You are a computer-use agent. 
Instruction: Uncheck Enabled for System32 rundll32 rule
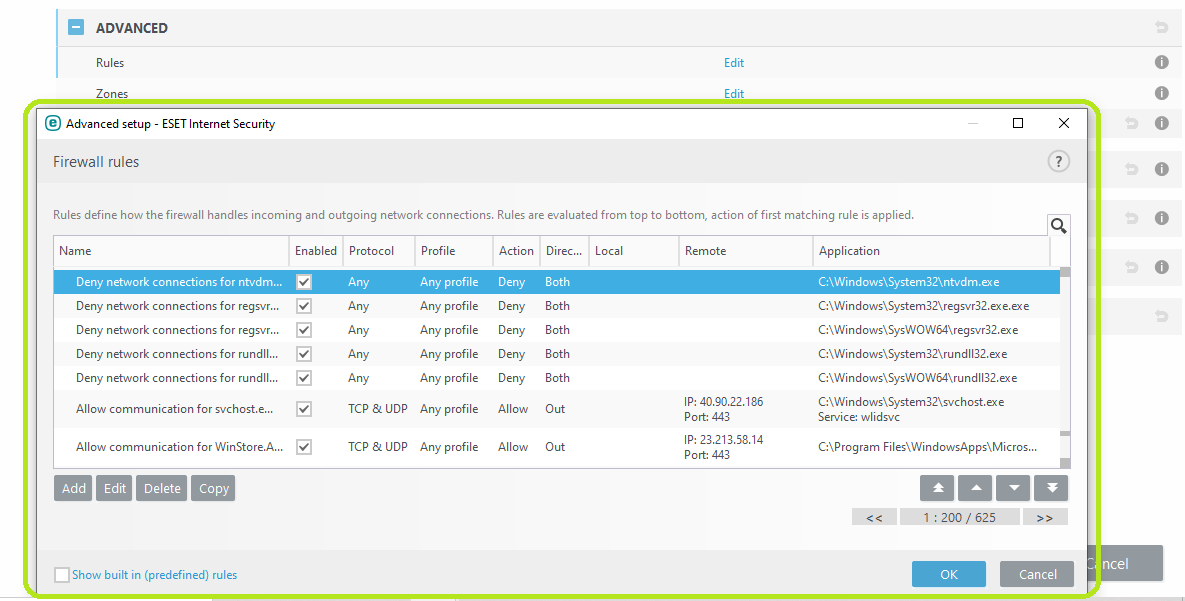click(x=304, y=354)
